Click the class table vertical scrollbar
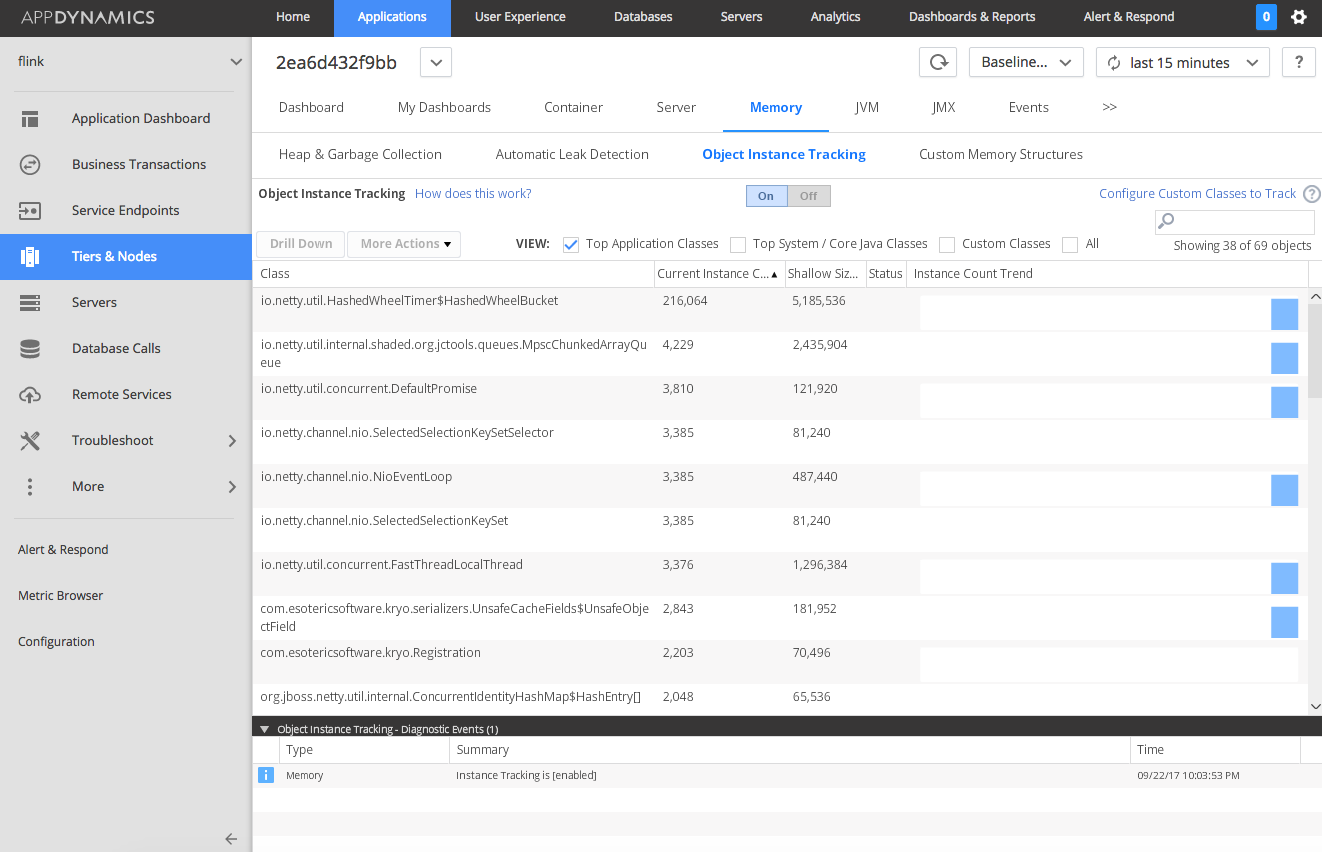The height and width of the screenshot is (852, 1322). coord(1315,350)
